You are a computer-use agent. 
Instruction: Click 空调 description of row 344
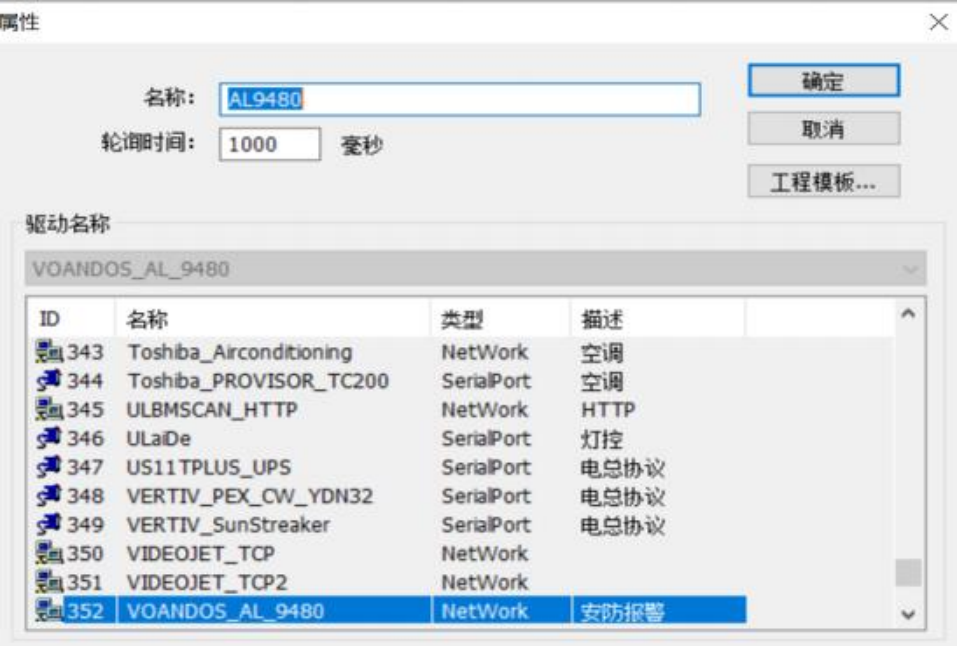coord(602,381)
